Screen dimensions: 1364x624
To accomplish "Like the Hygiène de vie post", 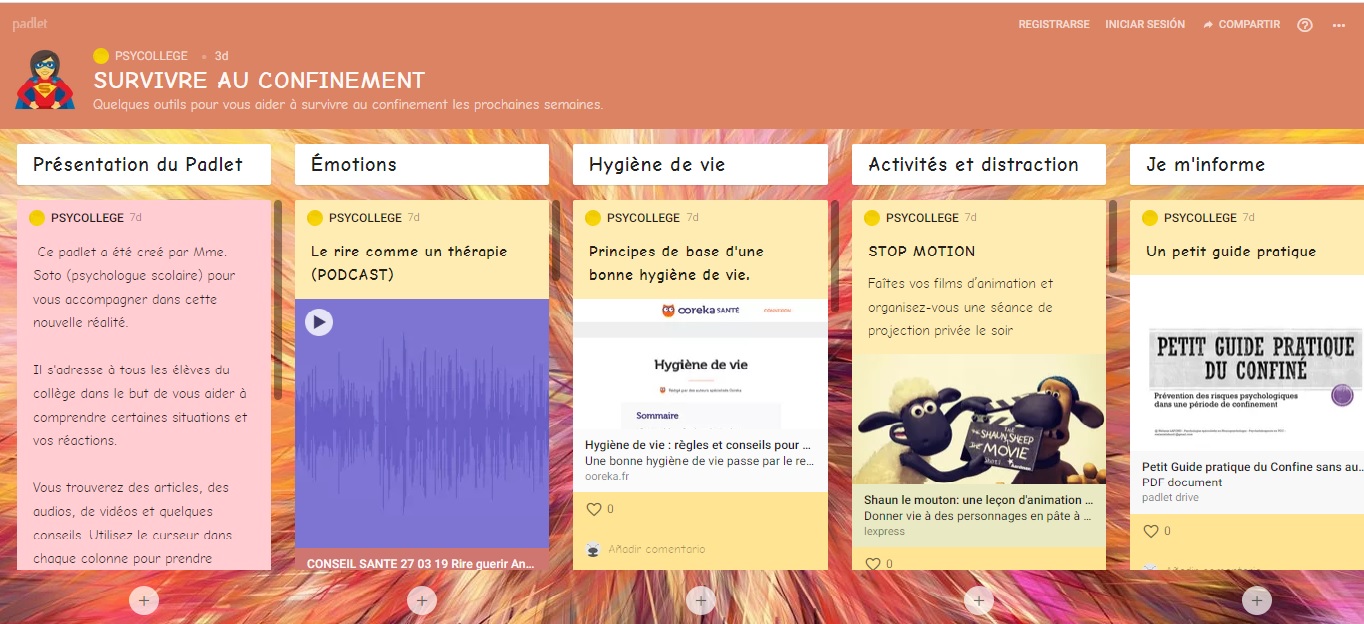I will tap(593, 509).
